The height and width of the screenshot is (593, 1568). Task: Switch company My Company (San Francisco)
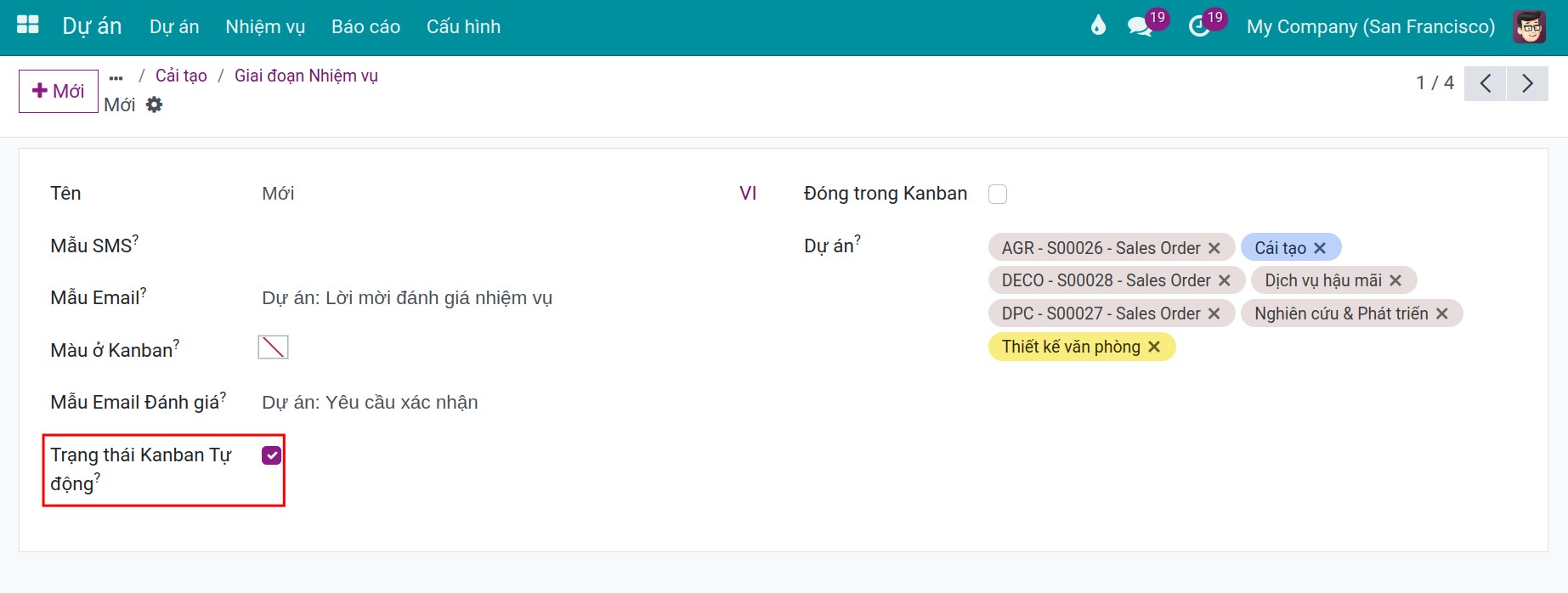tap(1370, 26)
